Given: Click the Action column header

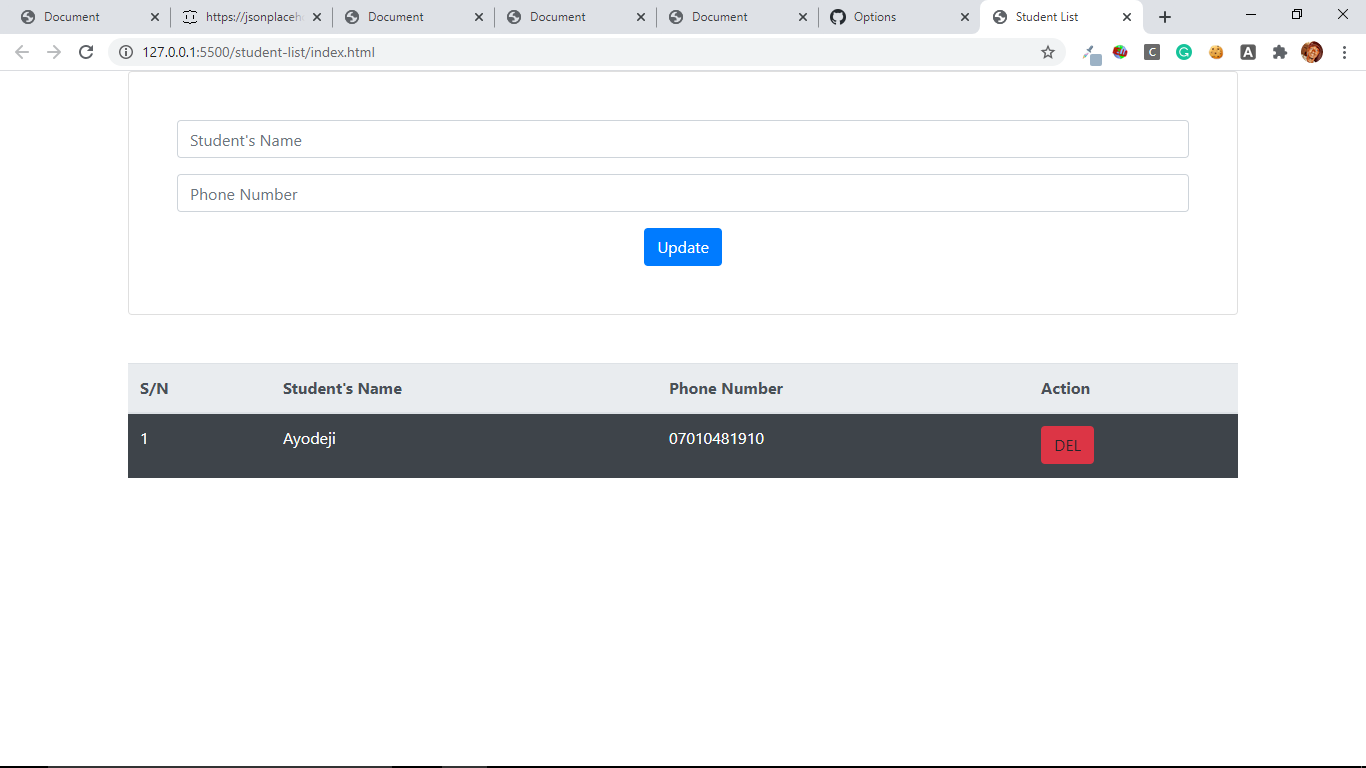Looking at the screenshot, I should [x=1065, y=388].
